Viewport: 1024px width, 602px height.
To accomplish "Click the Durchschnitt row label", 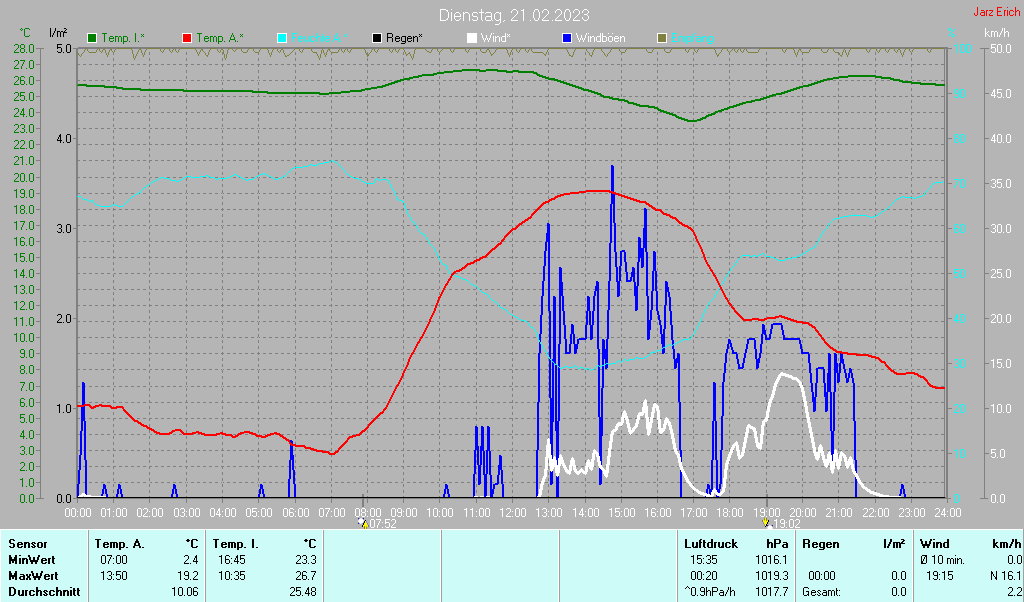I will (41, 592).
